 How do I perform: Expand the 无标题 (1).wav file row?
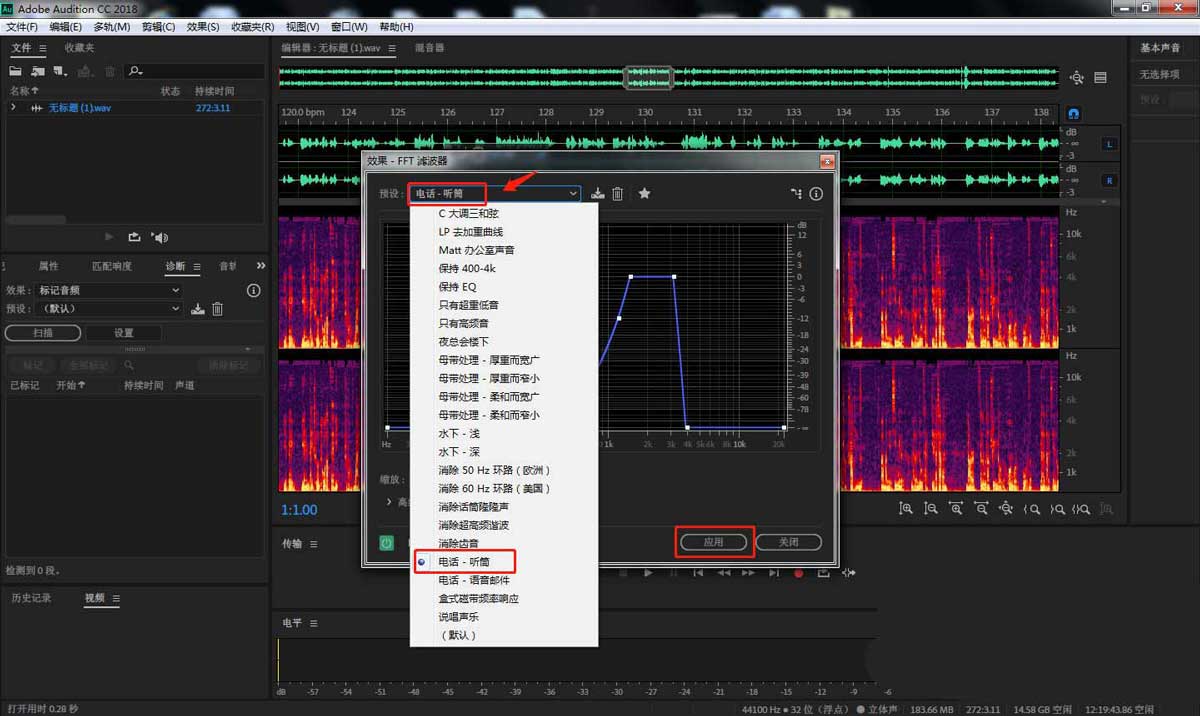click(13, 107)
